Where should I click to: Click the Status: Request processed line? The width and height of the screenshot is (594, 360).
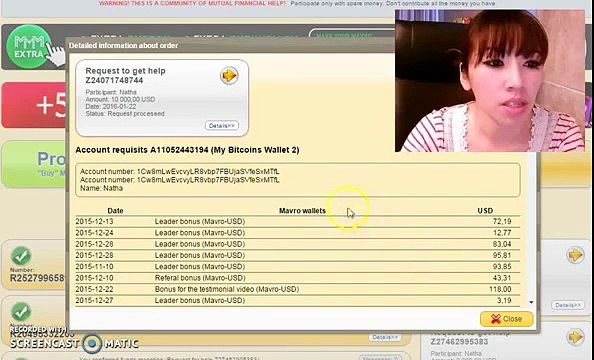[x=125, y=114]
